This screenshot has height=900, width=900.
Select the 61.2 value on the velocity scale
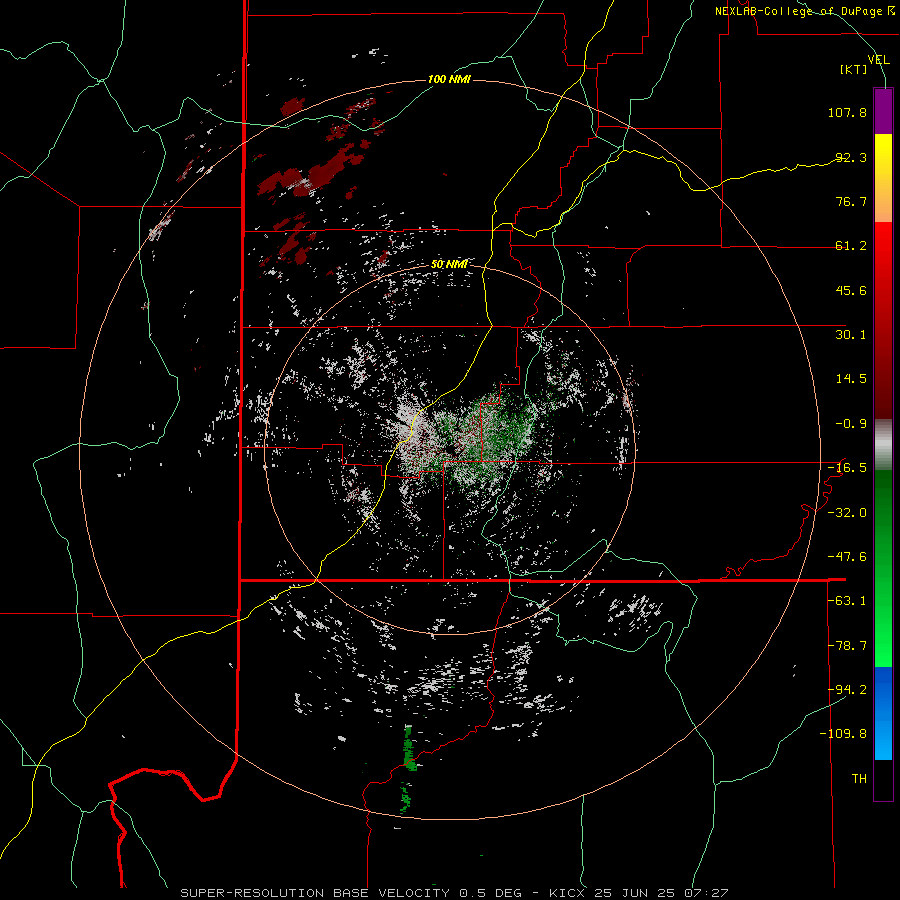click(851, 246)
